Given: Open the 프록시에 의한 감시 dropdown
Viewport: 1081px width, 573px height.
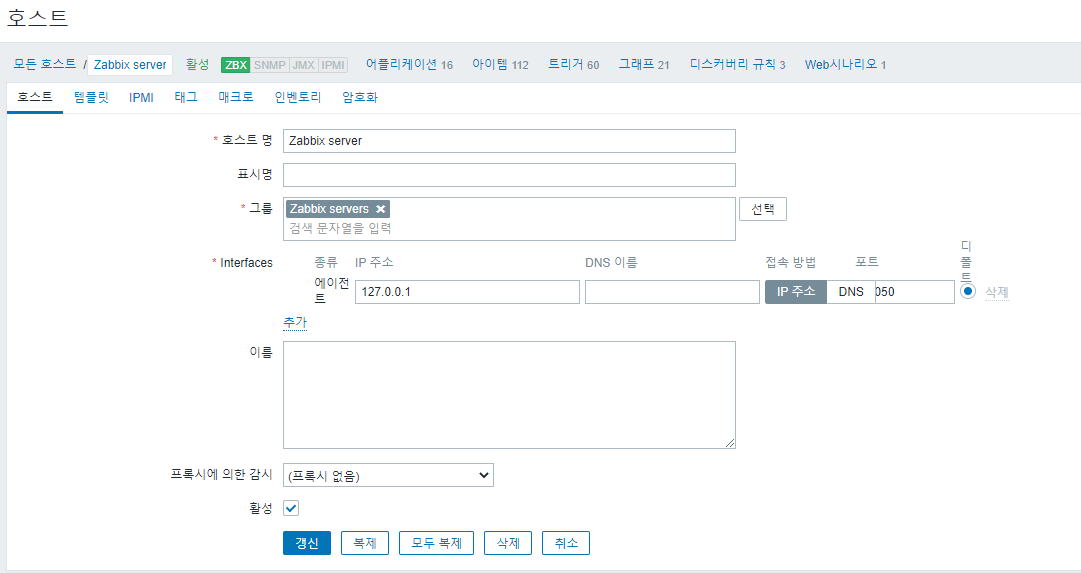Looking at the screenshot, I should tap(388, 475).
